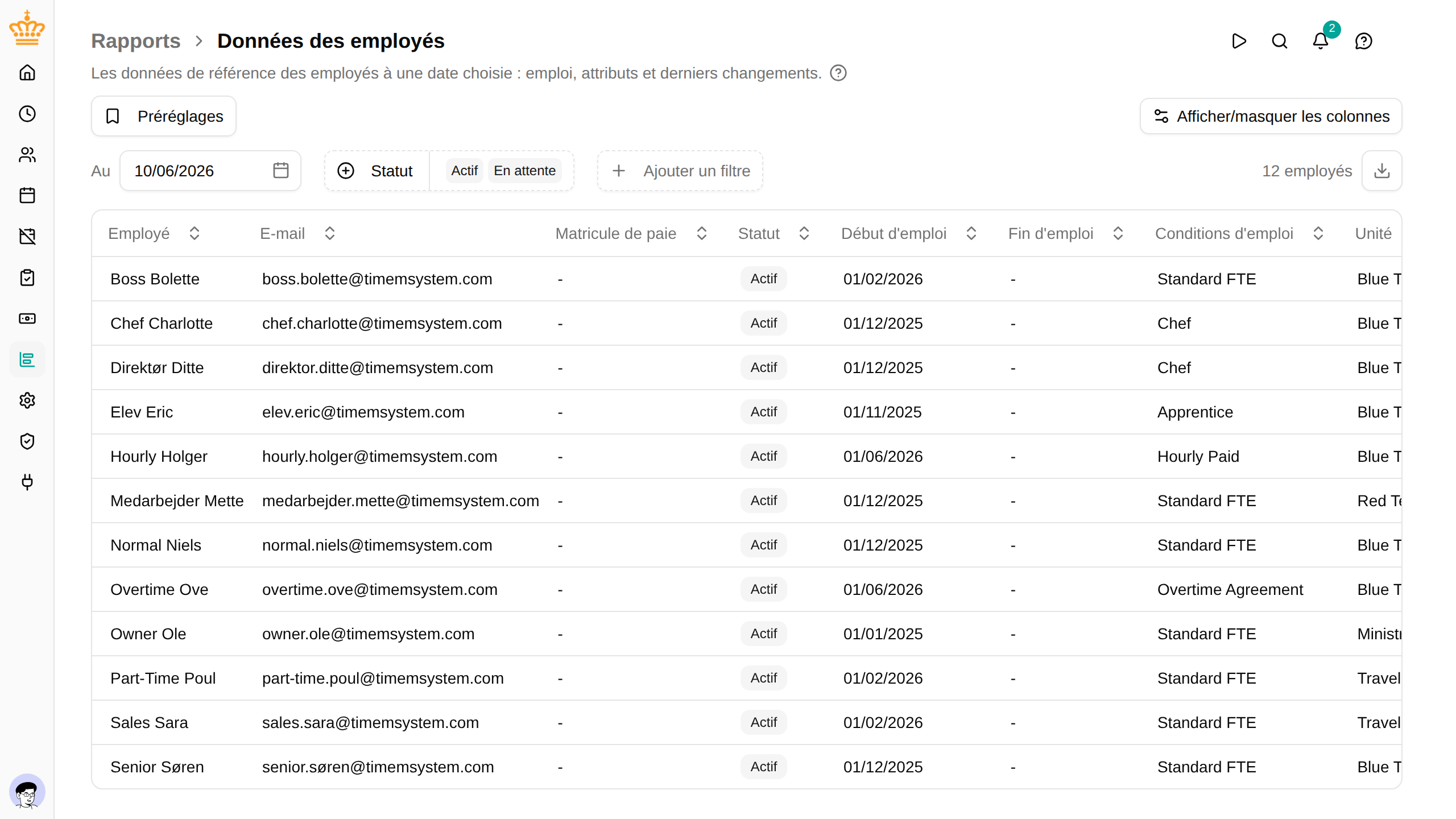Open the calendar picker in date field
1456x819 pixels.
coord(281,171)
